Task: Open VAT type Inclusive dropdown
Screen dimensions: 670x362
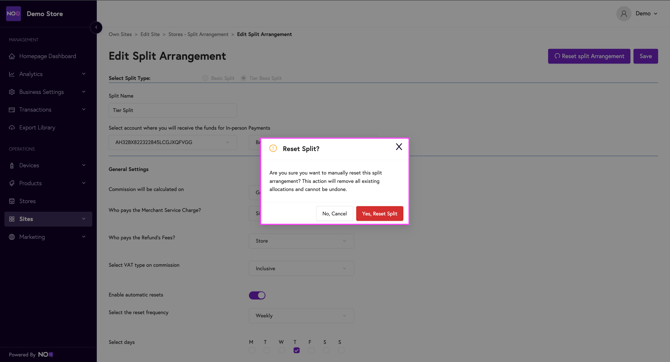Action: pos(301,268)
